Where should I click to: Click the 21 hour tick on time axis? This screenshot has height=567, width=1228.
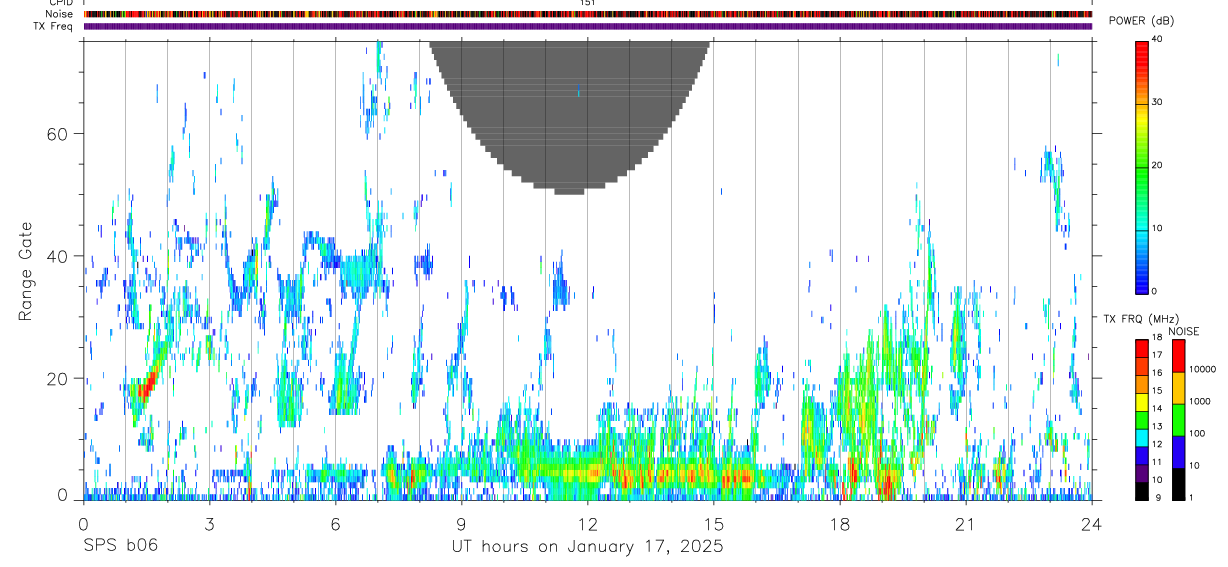965,523
